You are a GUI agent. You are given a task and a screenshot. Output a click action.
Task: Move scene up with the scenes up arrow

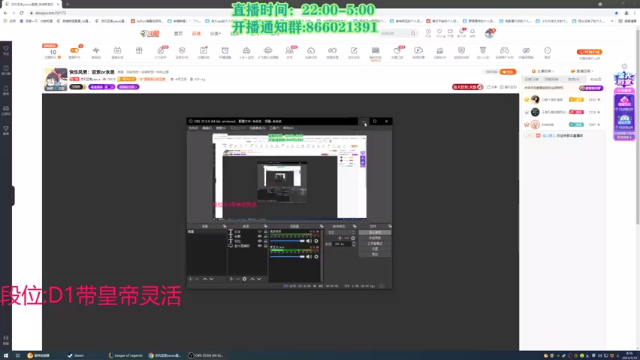[205, 279]
